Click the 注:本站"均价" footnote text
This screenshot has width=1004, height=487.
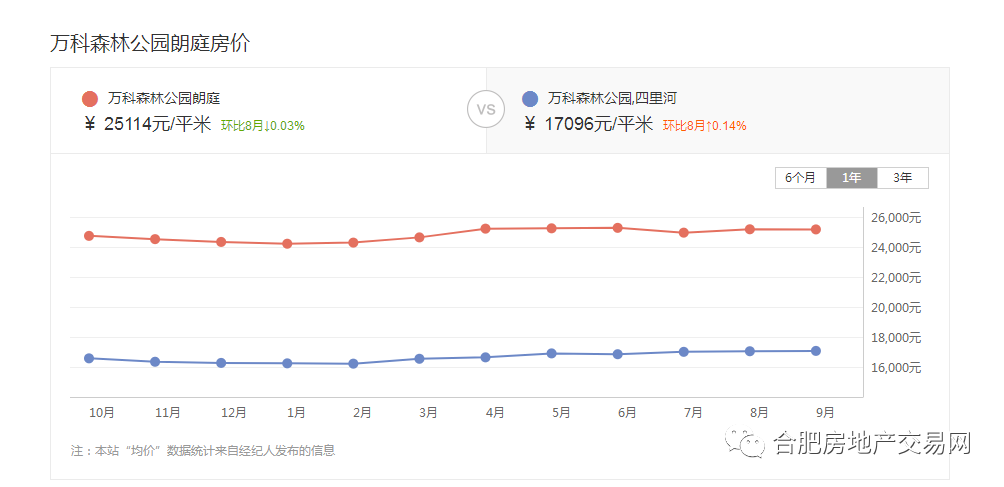[203, 451]
